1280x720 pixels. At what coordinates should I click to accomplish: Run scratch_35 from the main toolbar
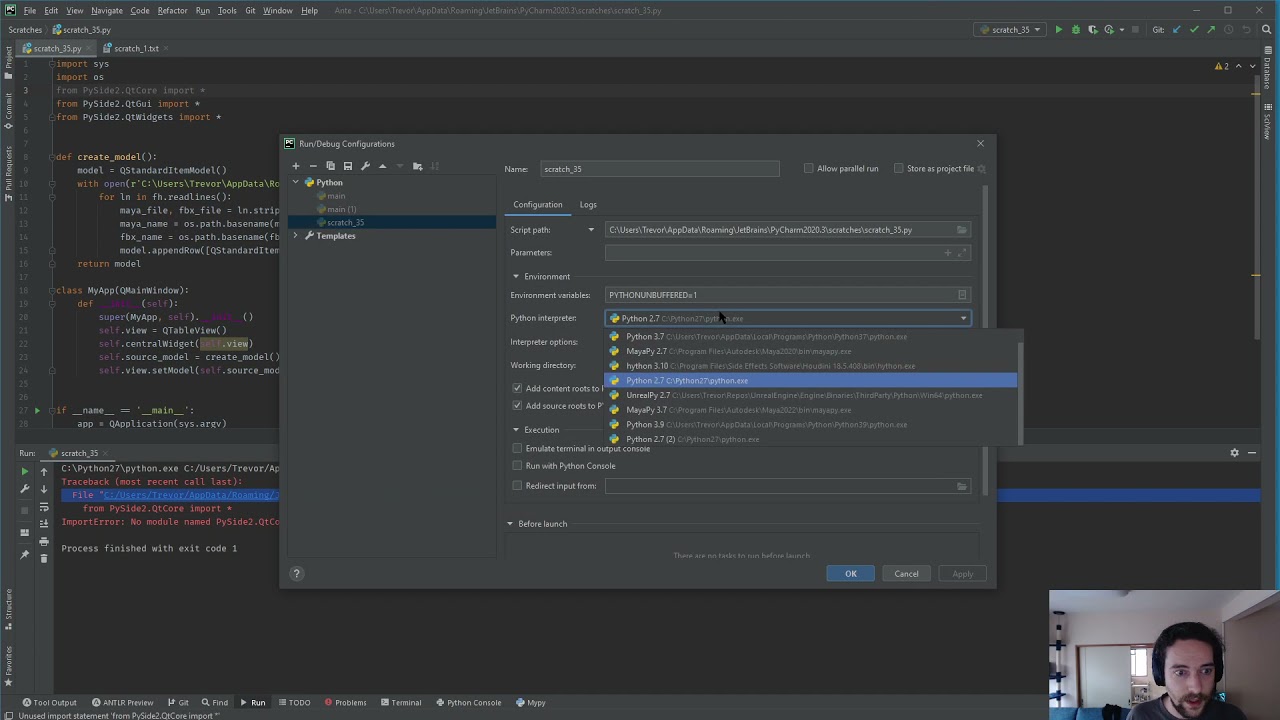tap(1058, 29)
